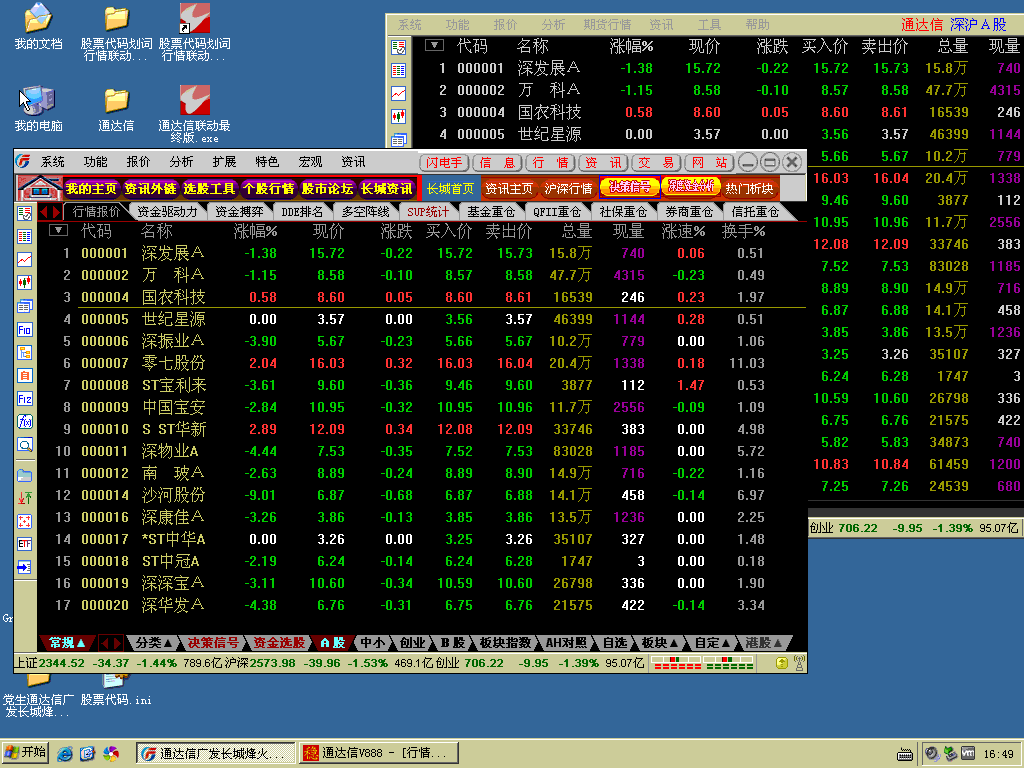
Task: Click Internet Explorer quick launch icon
Action: pyautogui.click(x=65, y=754)
